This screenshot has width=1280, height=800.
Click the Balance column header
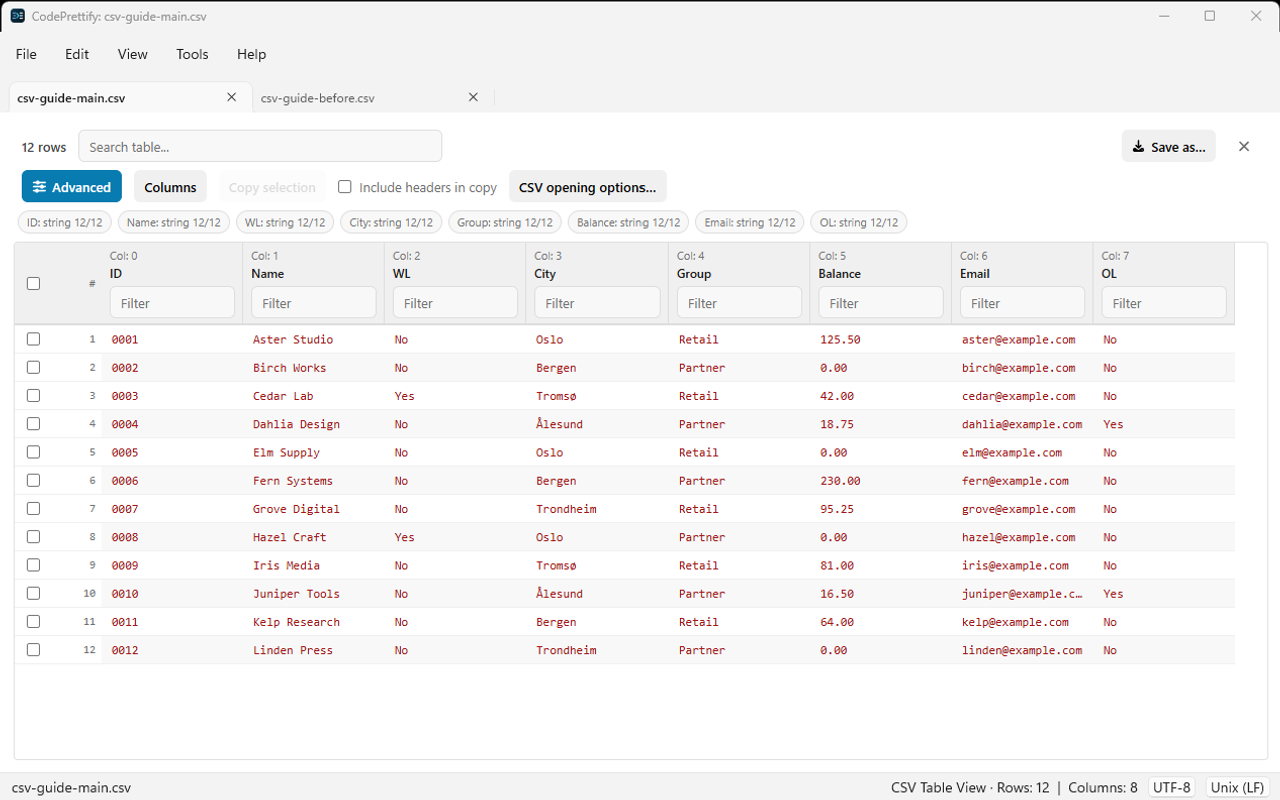(840, 273)
